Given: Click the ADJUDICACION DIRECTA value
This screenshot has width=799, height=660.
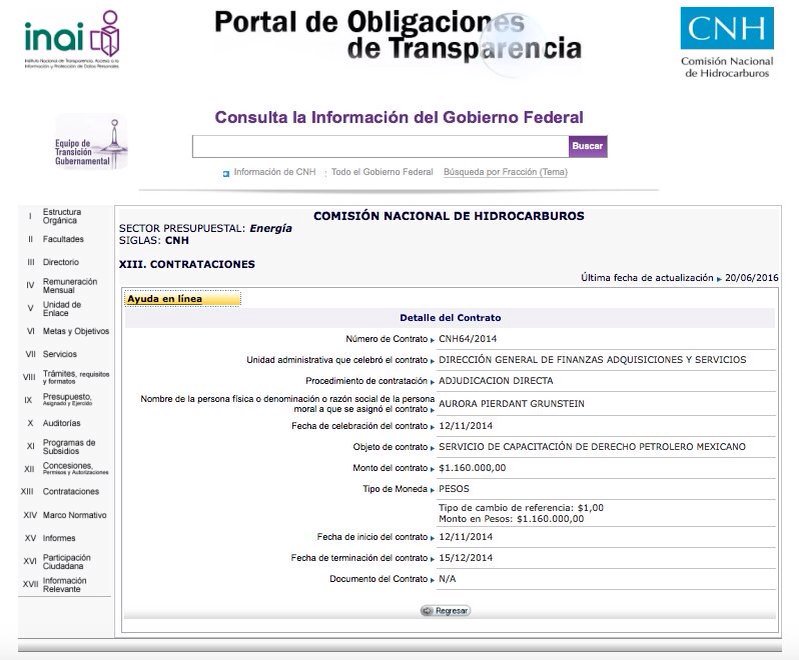Looking at the screenshot, I should tap(496, 381).
